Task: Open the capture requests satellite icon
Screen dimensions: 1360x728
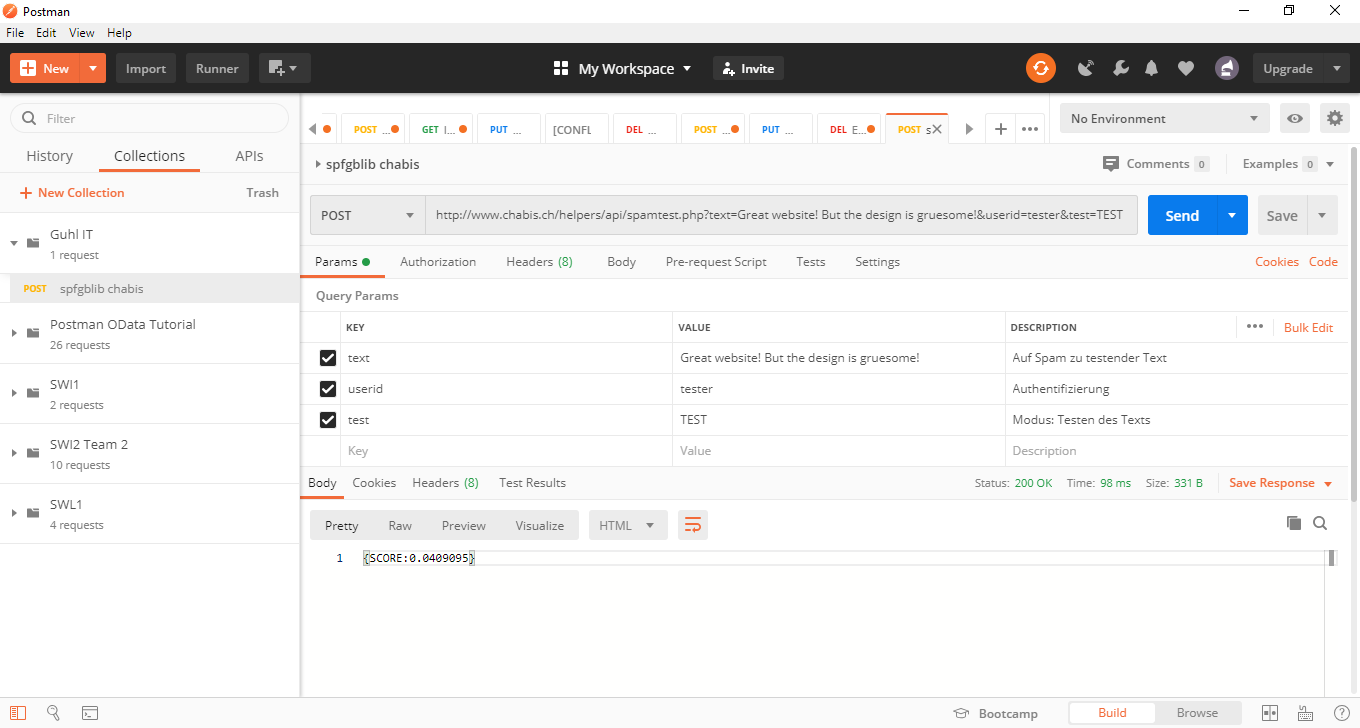Action: point(1086,68)
